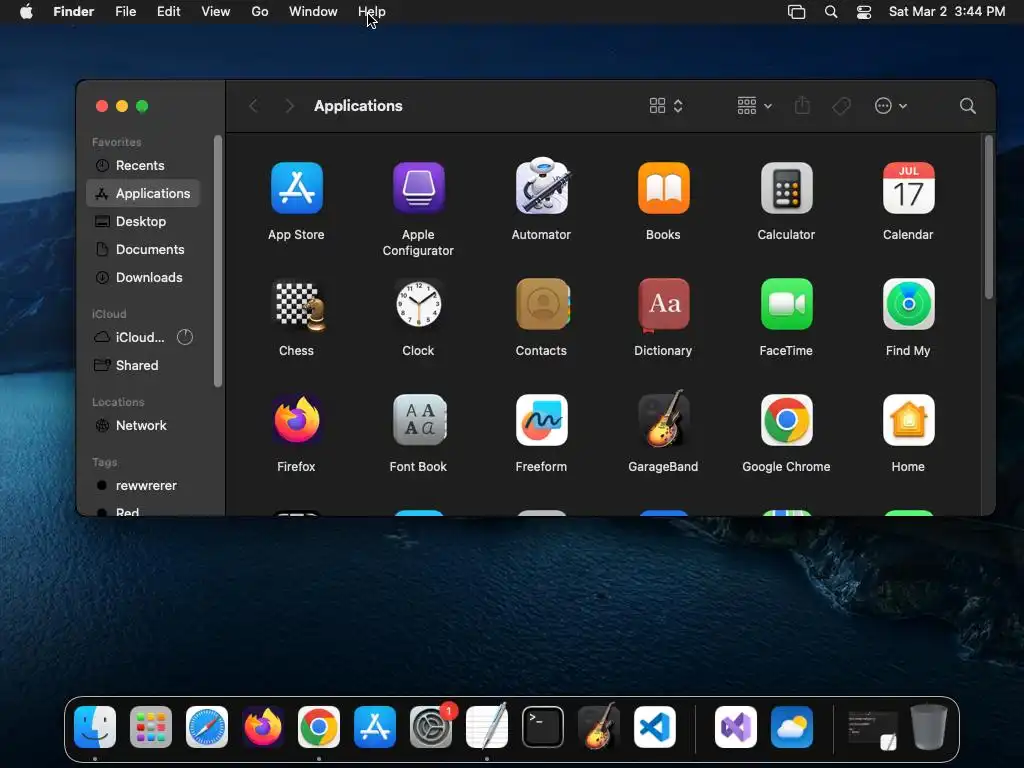The image size is (1024, 768).
Task: Open the icon view switcher dropdown
Action: (665, 106)
